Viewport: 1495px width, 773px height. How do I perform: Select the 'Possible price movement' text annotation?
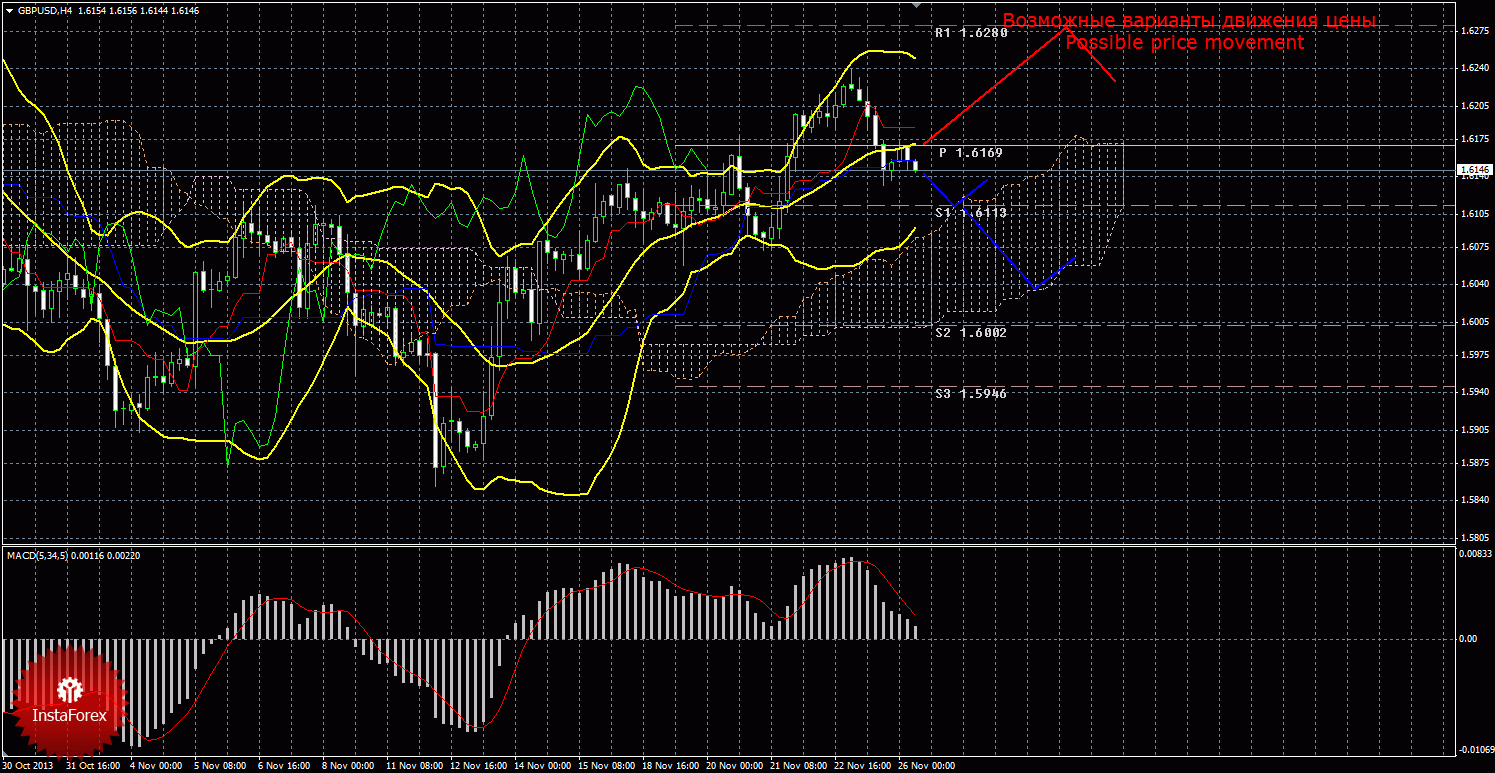pos(1184,43)
